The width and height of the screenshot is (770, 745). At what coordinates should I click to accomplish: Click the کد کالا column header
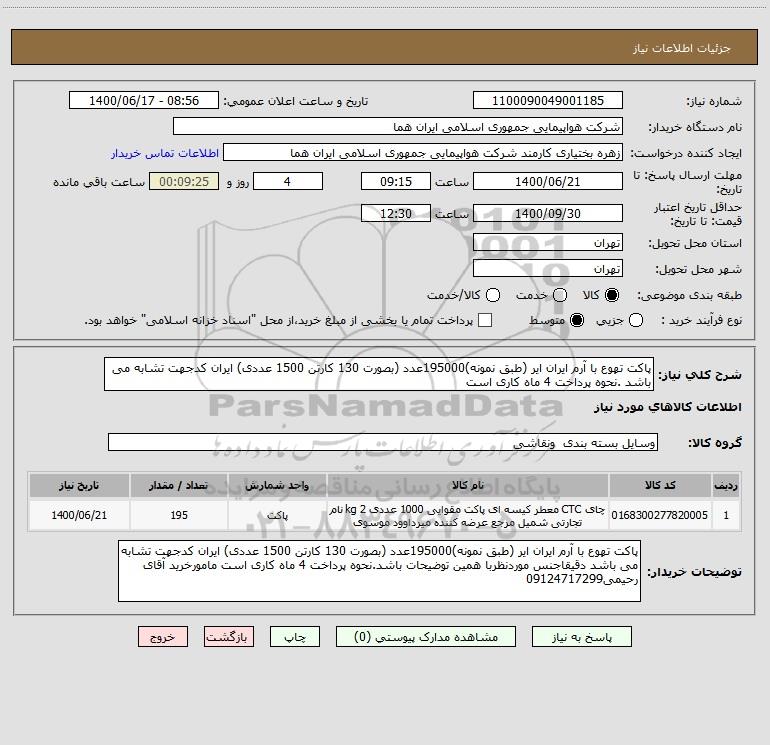coord(660,485)
